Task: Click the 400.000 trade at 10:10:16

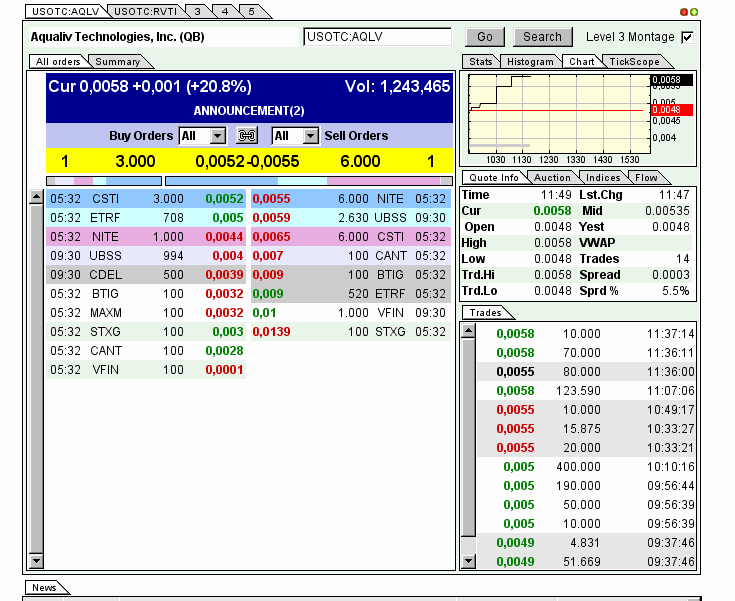Action: click(x=586, y=466)
